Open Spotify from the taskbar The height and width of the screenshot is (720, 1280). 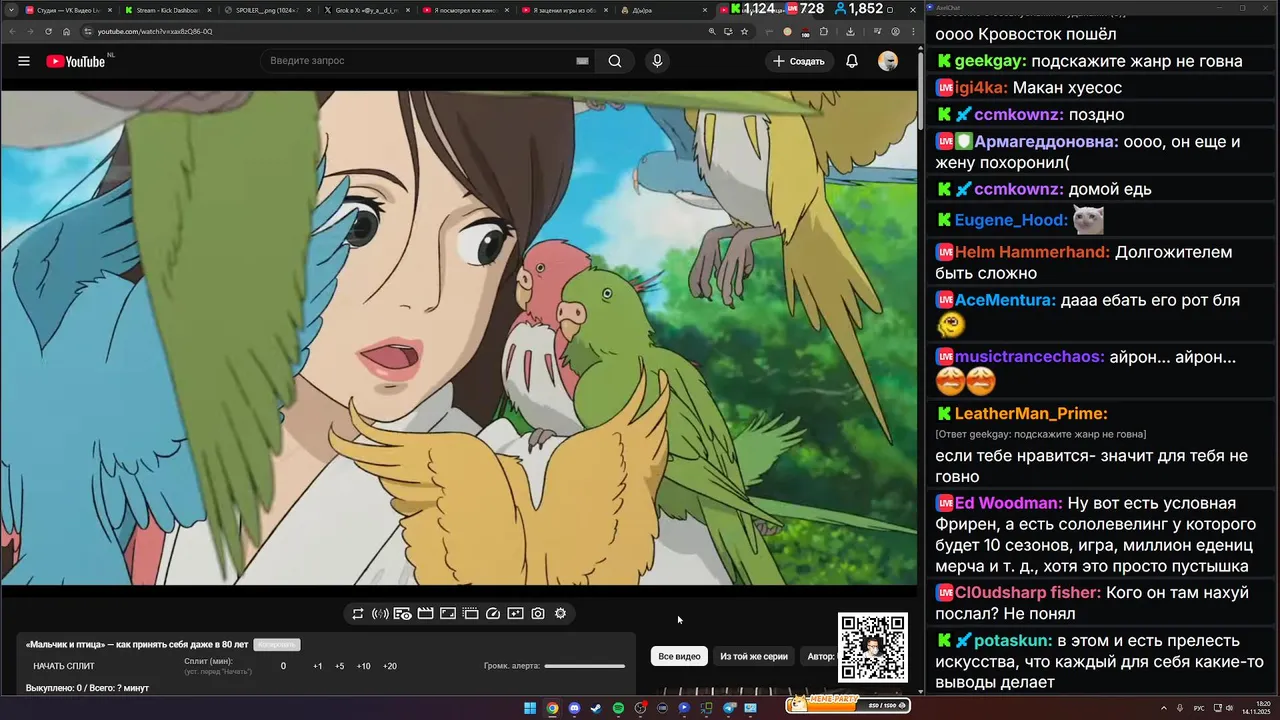point(618,708)
